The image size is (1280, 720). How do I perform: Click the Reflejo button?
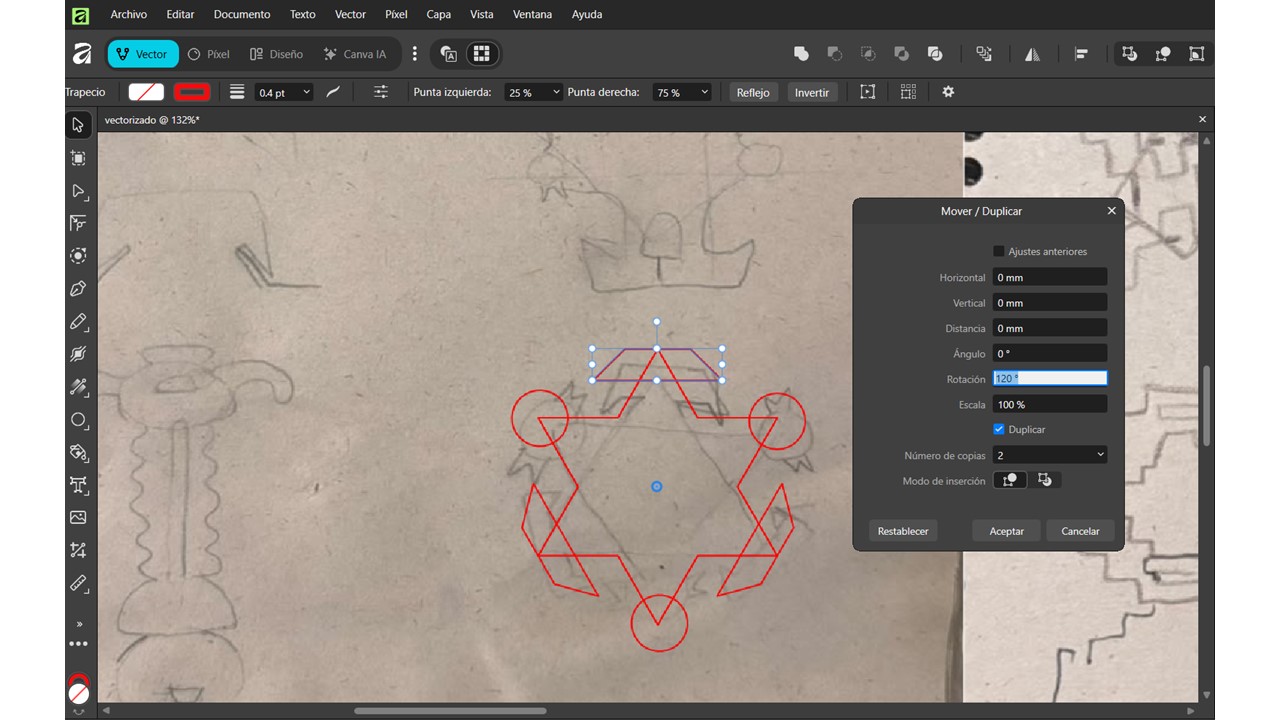tap(753, 92)
